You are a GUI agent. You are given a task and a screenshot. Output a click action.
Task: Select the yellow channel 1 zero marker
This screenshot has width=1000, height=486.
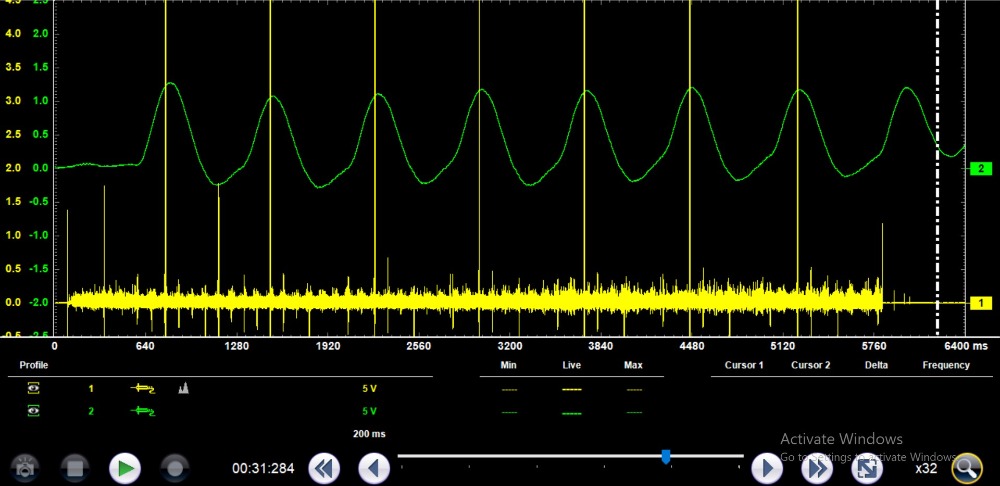pos(981,302)
